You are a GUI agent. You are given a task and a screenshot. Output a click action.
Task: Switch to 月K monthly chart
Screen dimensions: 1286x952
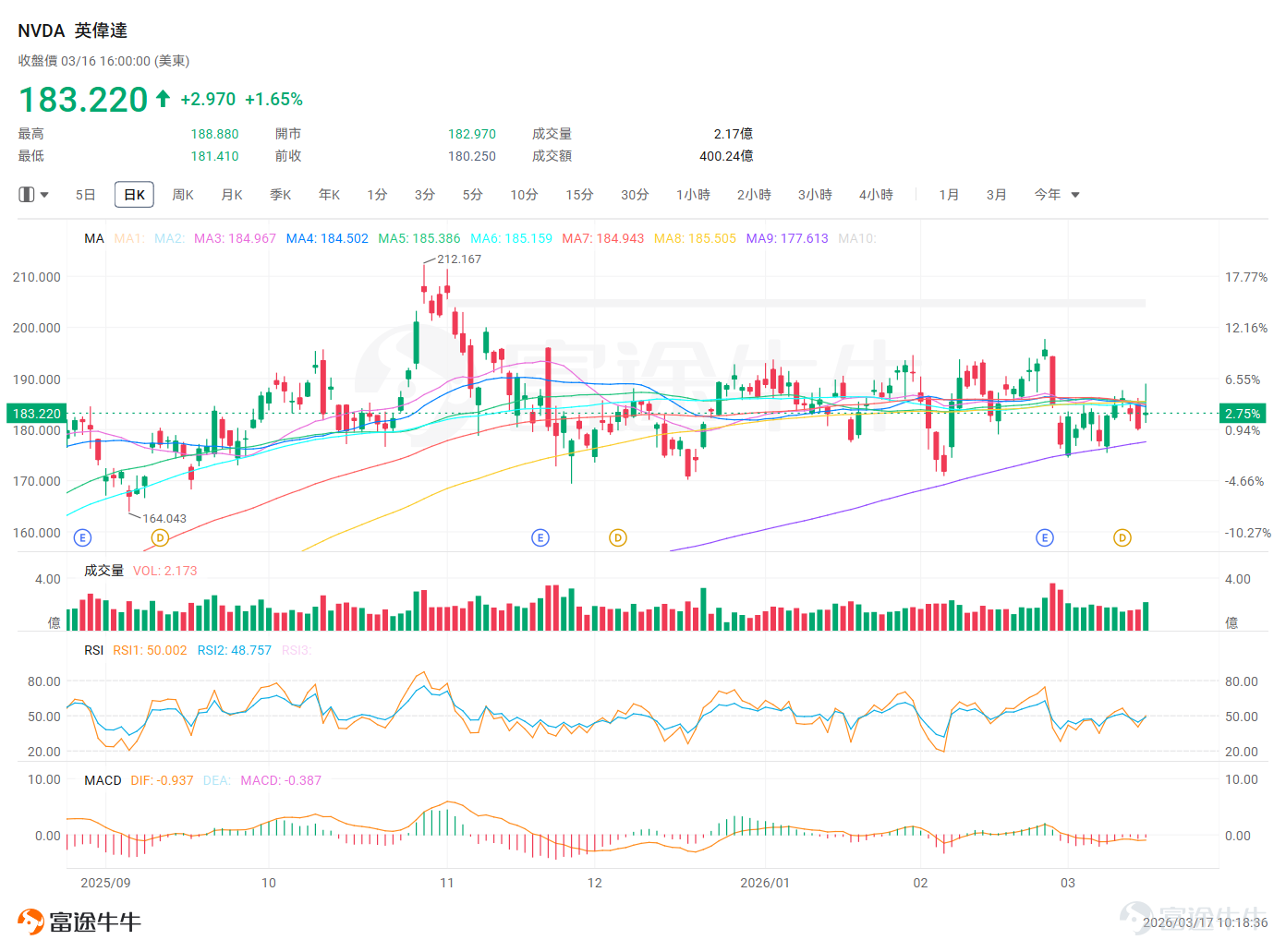[232, 195]
